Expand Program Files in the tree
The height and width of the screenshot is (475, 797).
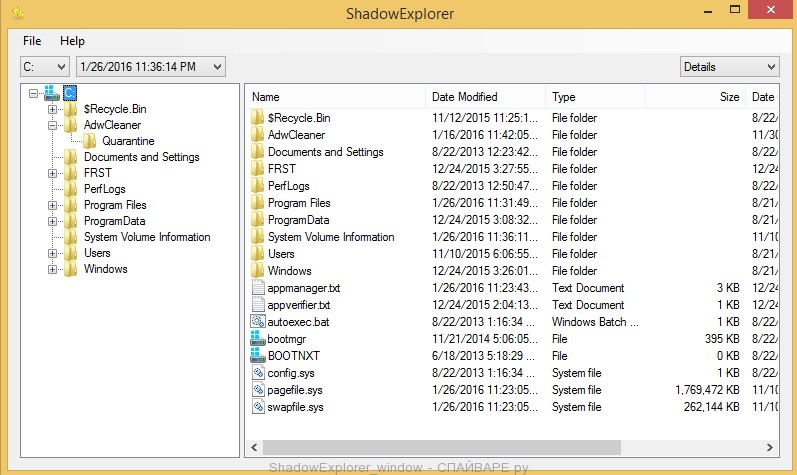tap(52, 205)
